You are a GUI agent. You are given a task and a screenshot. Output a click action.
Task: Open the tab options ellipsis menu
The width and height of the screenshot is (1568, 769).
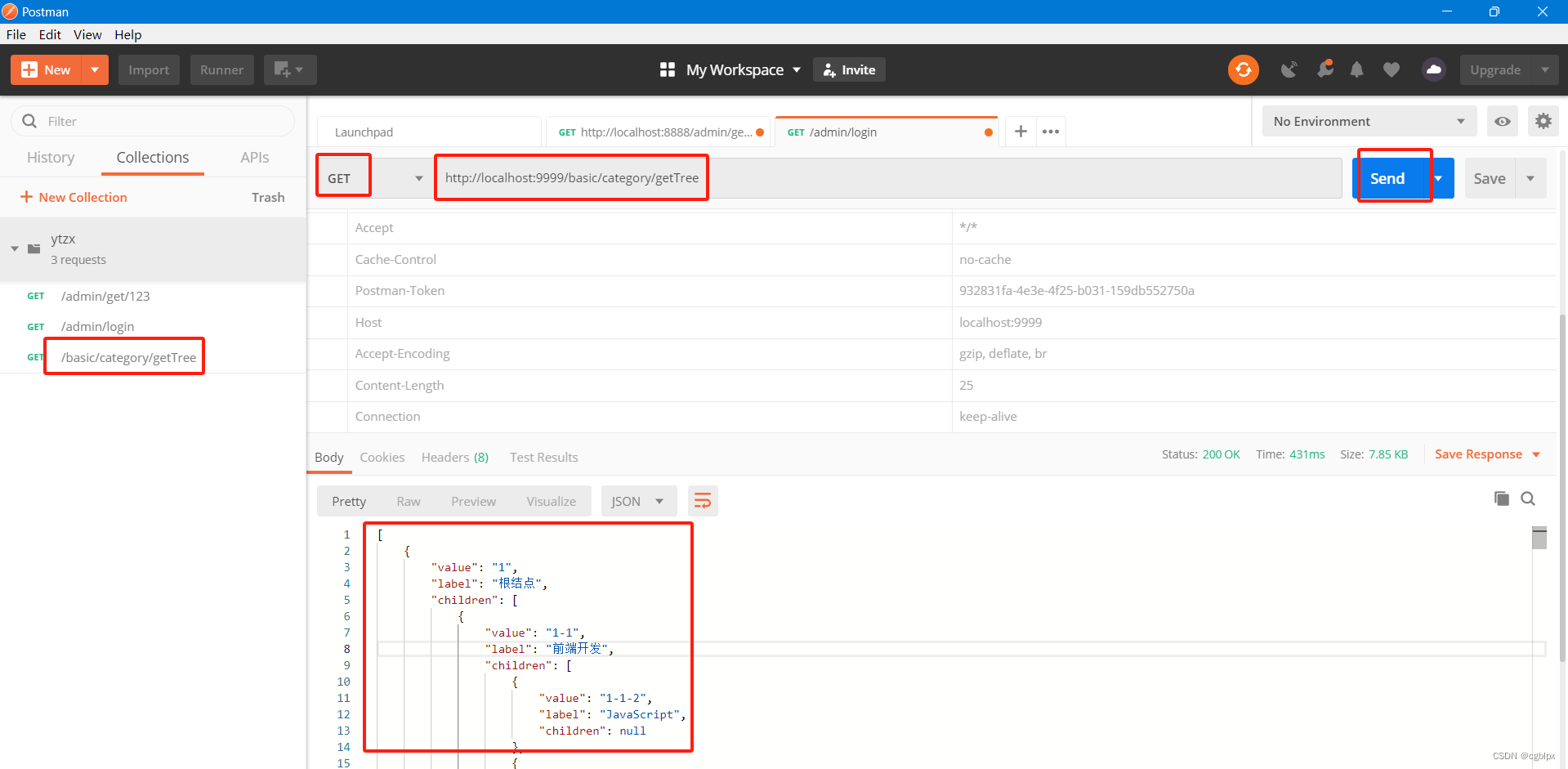point(1051,132)
